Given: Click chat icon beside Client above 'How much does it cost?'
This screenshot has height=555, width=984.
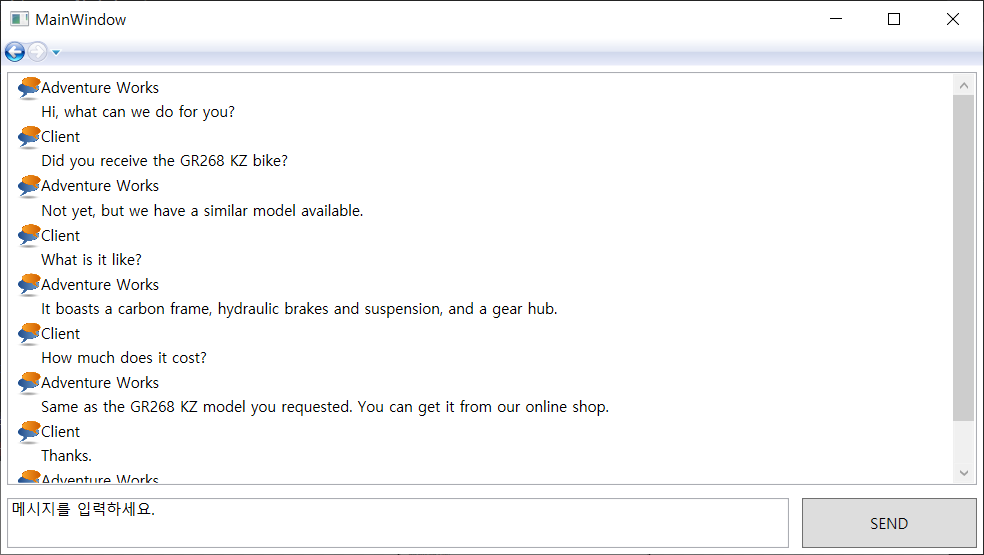Looking at the screenshot, I should [29, 333].
